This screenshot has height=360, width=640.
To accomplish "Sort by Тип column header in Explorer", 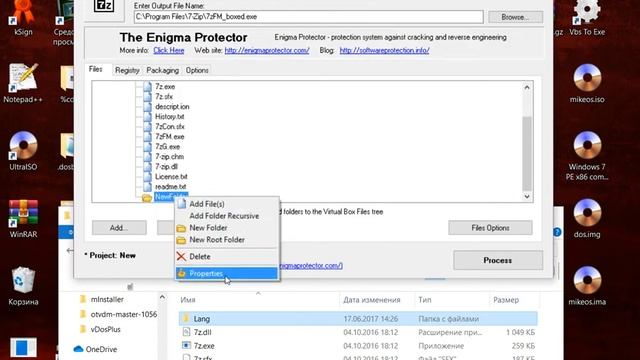I will click(451, 300).
